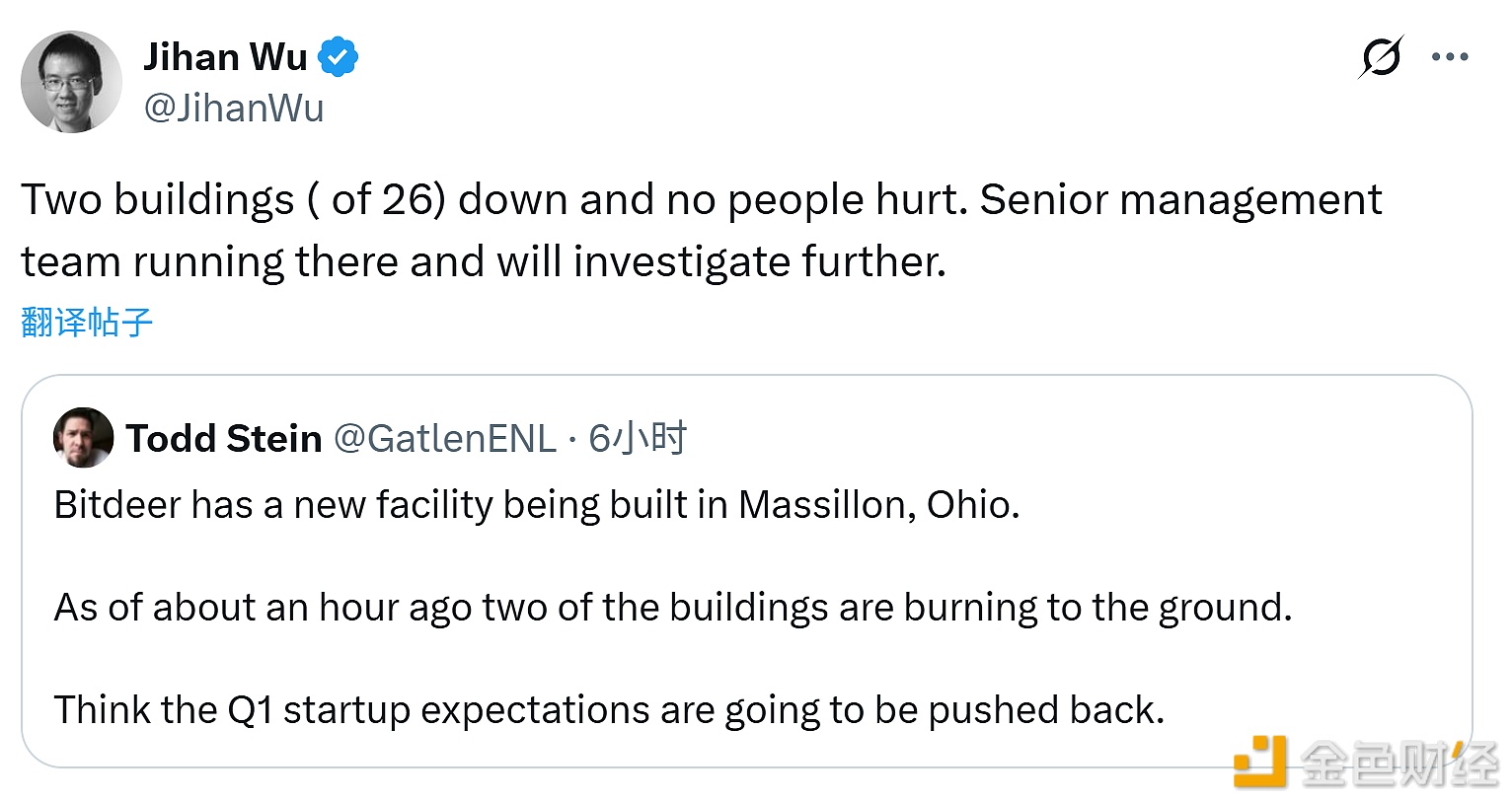Click Jihan Wu's blue verified badge

click(339, 57)
